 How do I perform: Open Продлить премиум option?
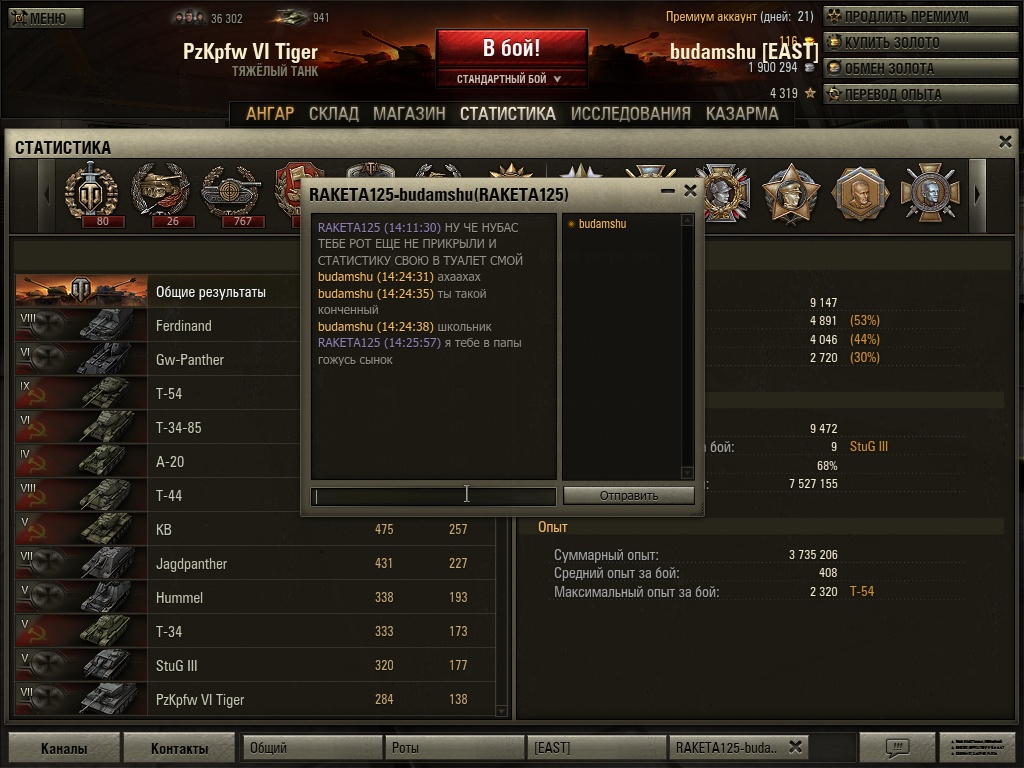921,16
